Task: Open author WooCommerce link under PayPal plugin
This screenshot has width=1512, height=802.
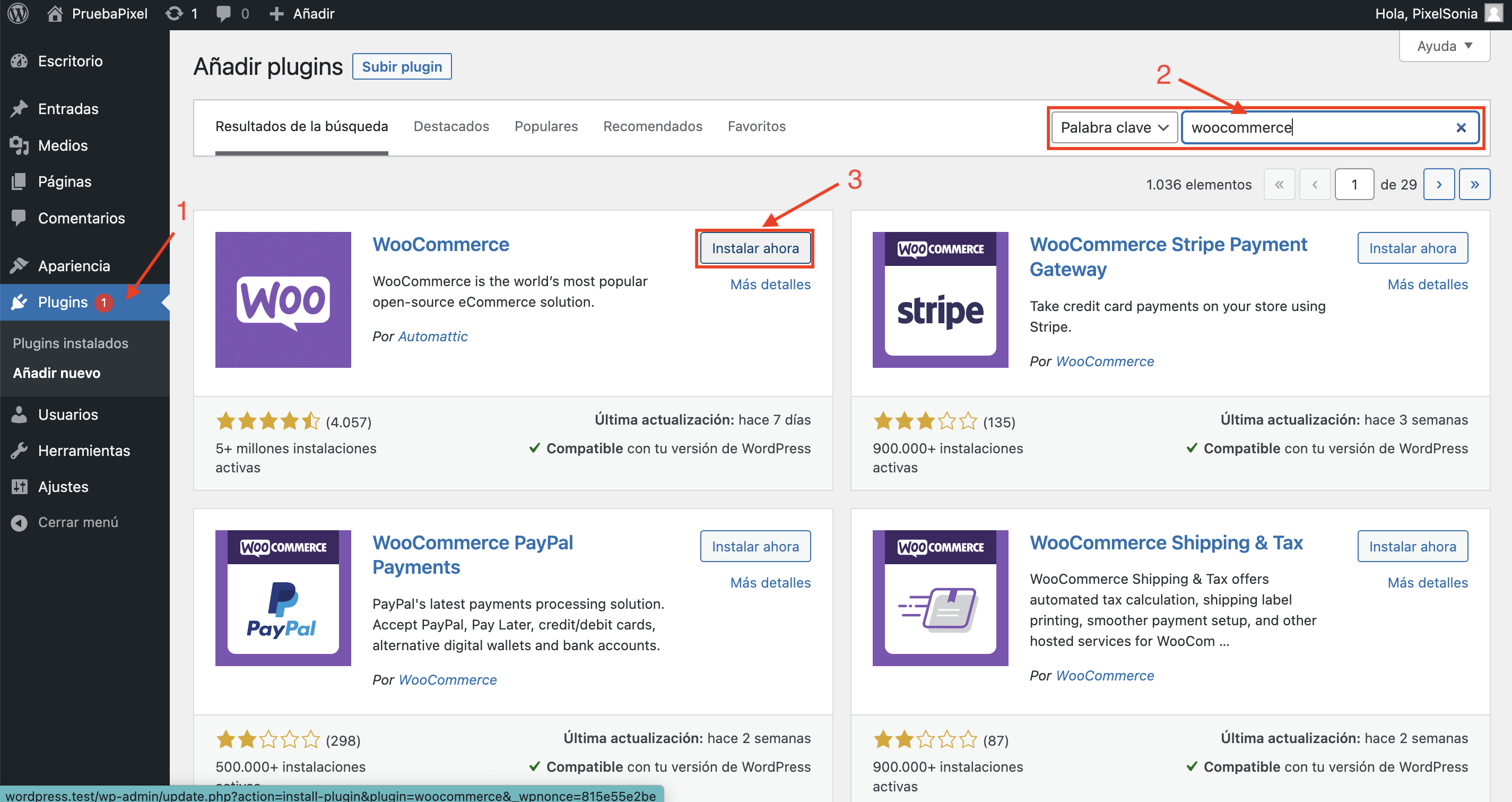Action: click(448, 679)
